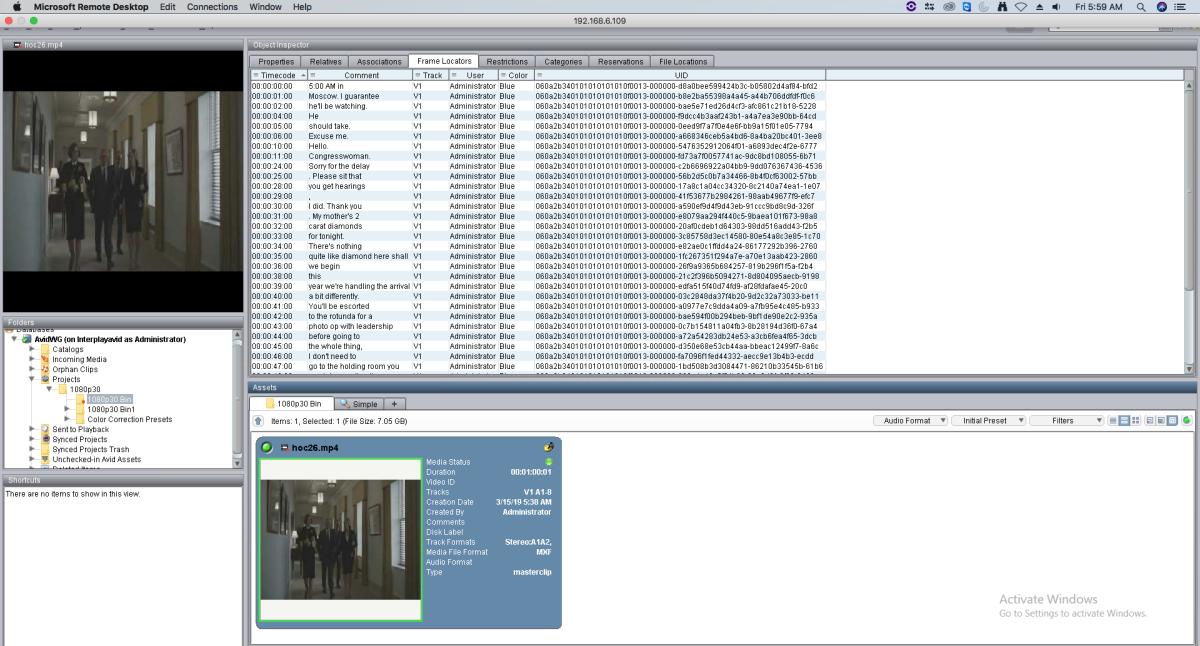1200x646 pixels.
Task: Select locator row 'Moscow. I guarantee'
Action: [537, 96]
